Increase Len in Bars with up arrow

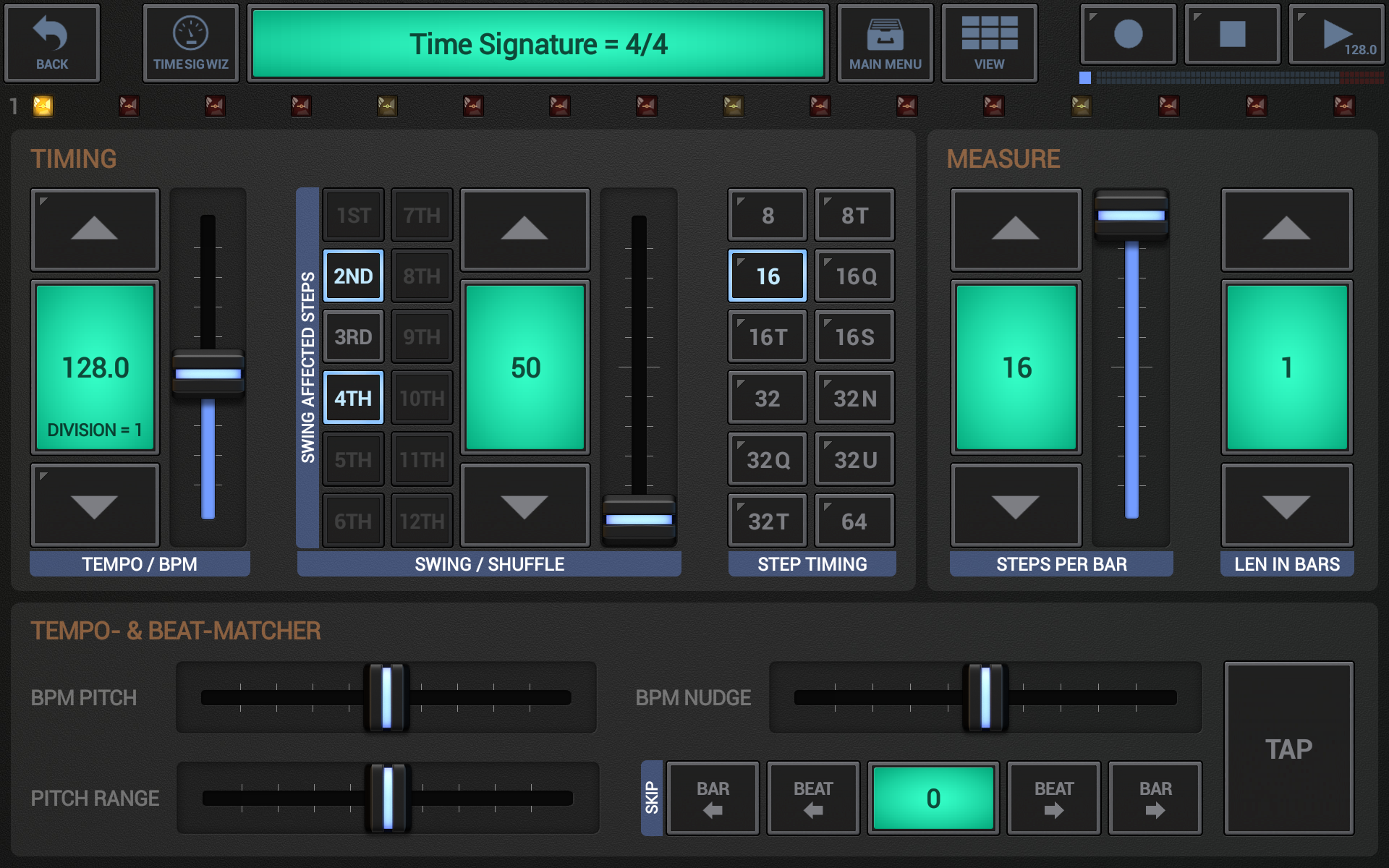pyautogui.click(x=1286, y=229)
